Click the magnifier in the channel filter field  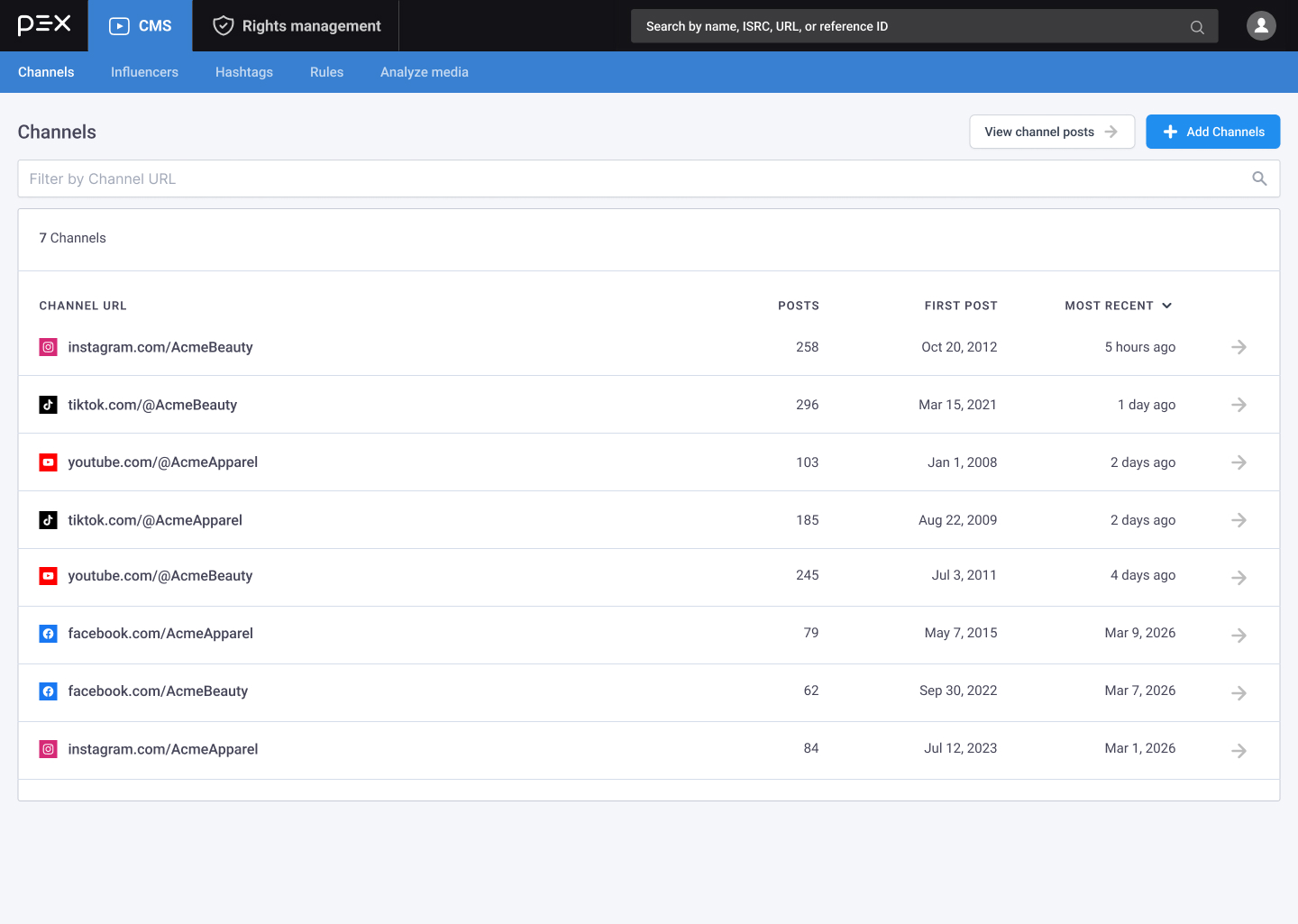click(x=1259, y=178)
